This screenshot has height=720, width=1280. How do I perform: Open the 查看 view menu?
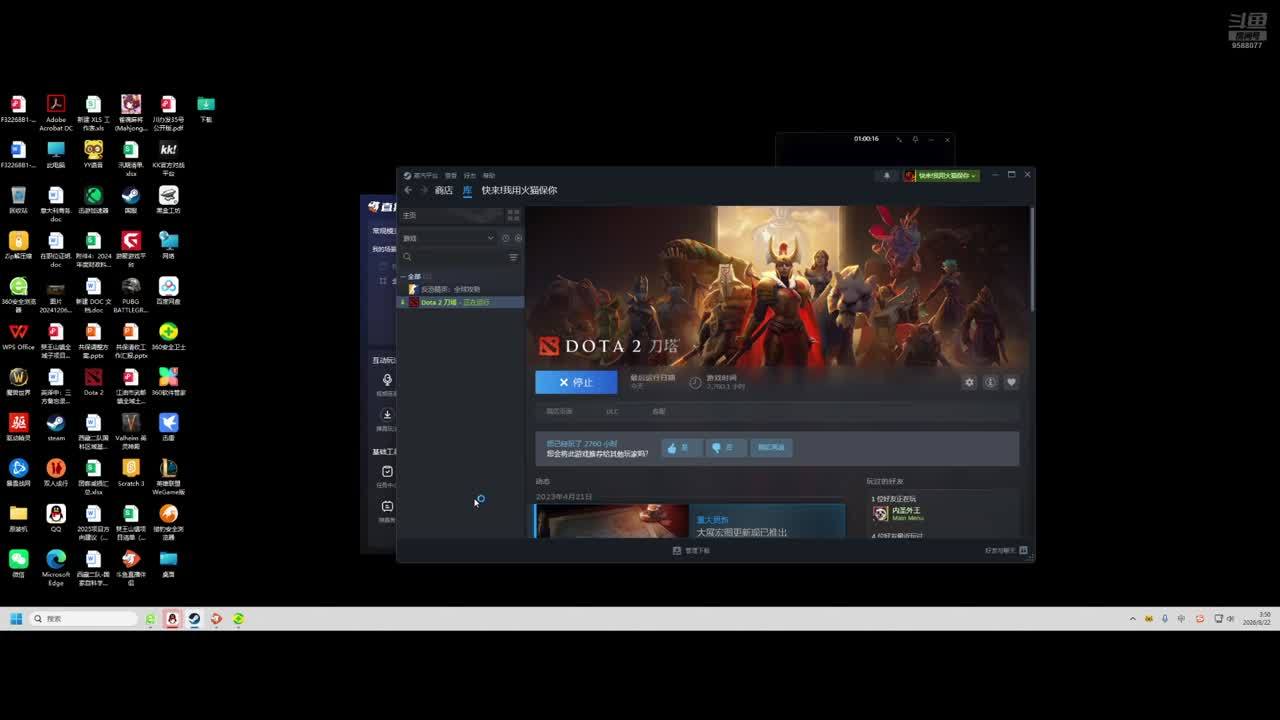[x=451, y=175]
